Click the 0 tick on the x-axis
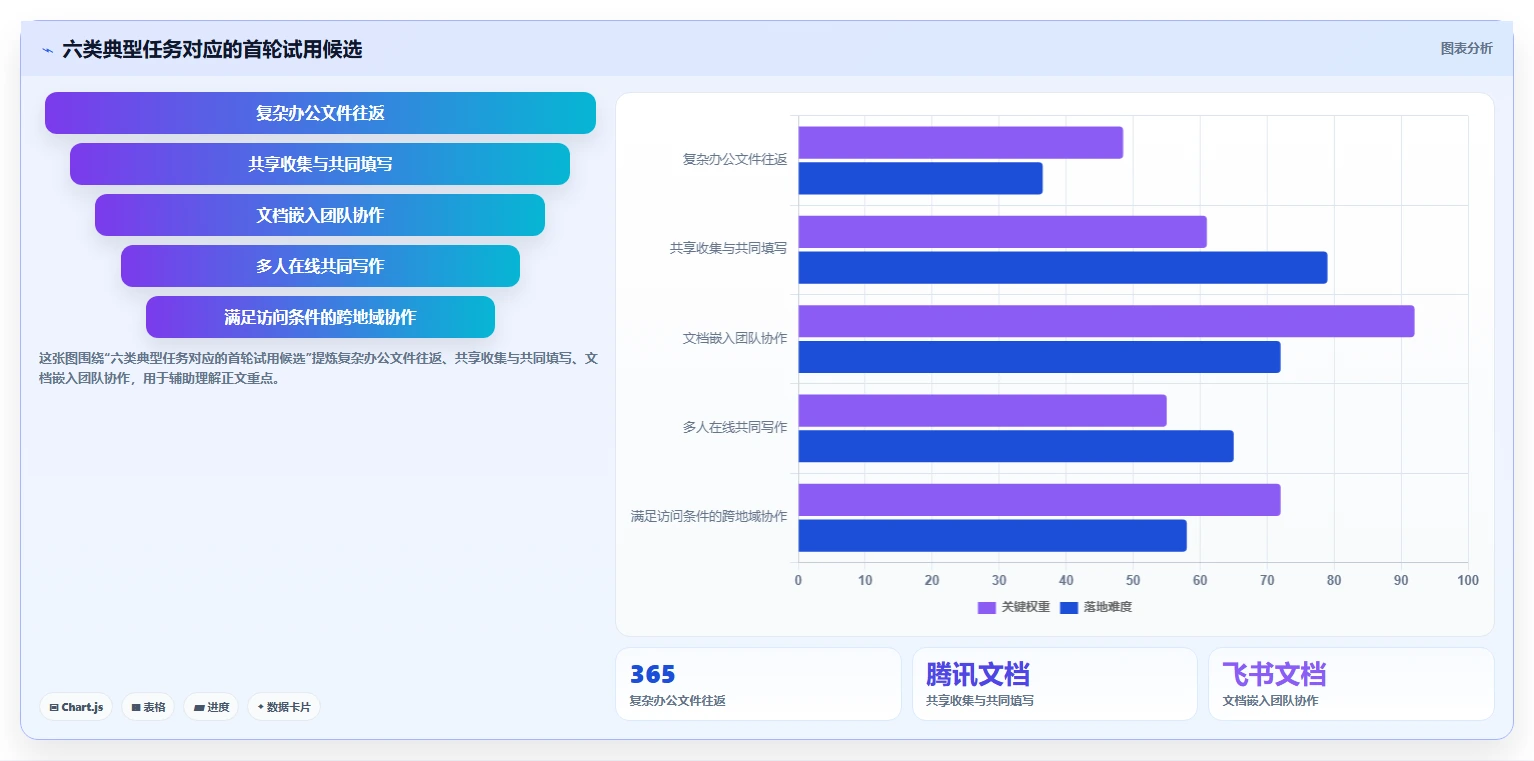 point(798,580)
